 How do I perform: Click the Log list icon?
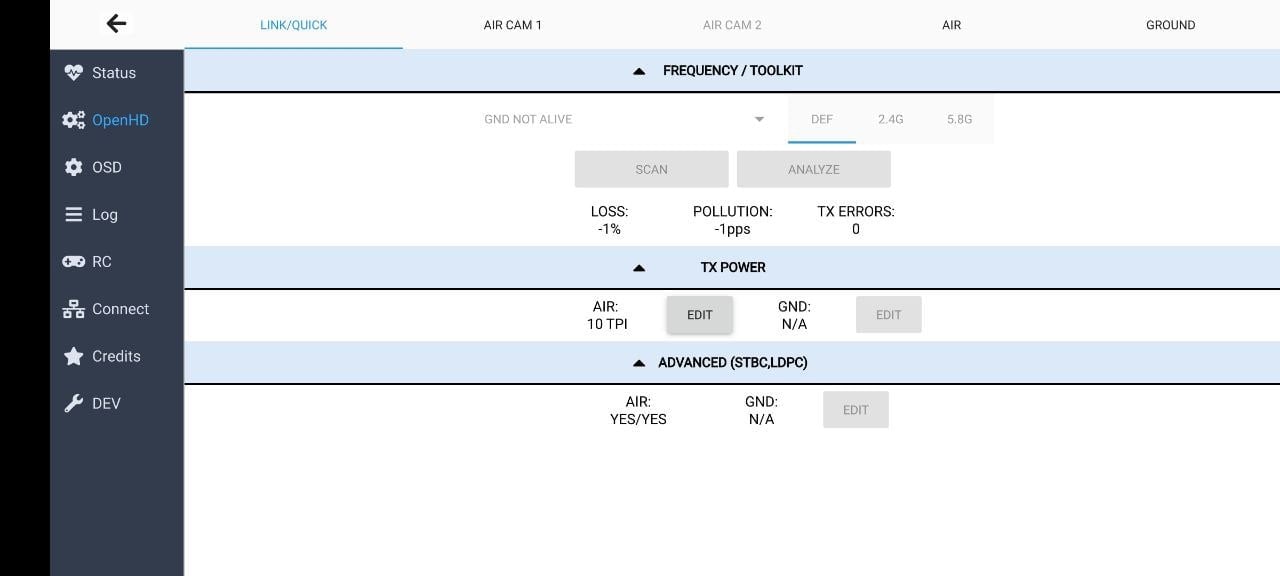click(x=73, y=215)
